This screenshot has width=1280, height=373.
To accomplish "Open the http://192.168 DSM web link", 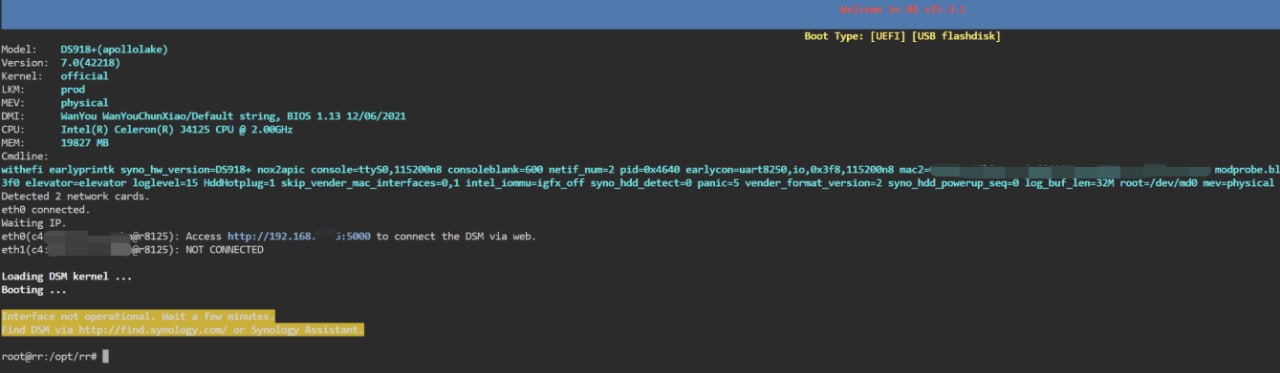I will coord(298,237).
